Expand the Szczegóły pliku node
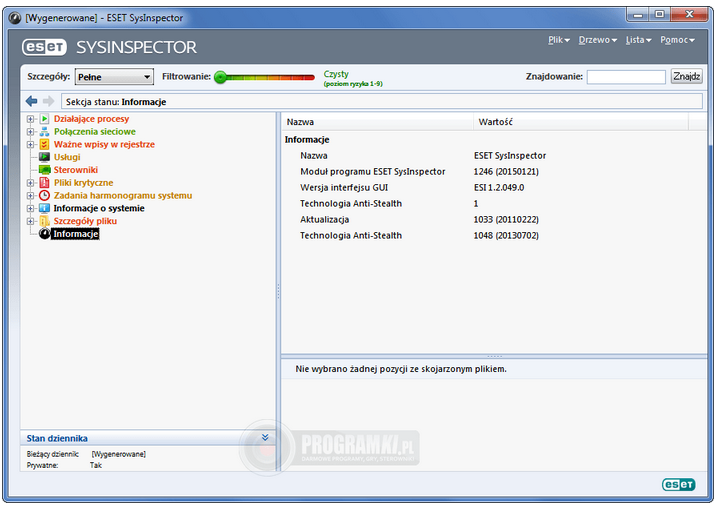 click(x=30, y=221)
